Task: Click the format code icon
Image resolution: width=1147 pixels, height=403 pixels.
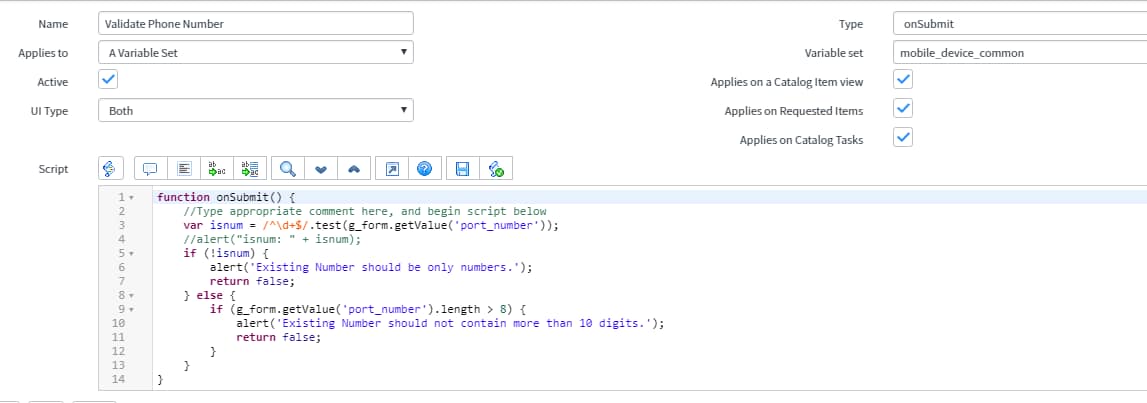Action: coord(185,169)
